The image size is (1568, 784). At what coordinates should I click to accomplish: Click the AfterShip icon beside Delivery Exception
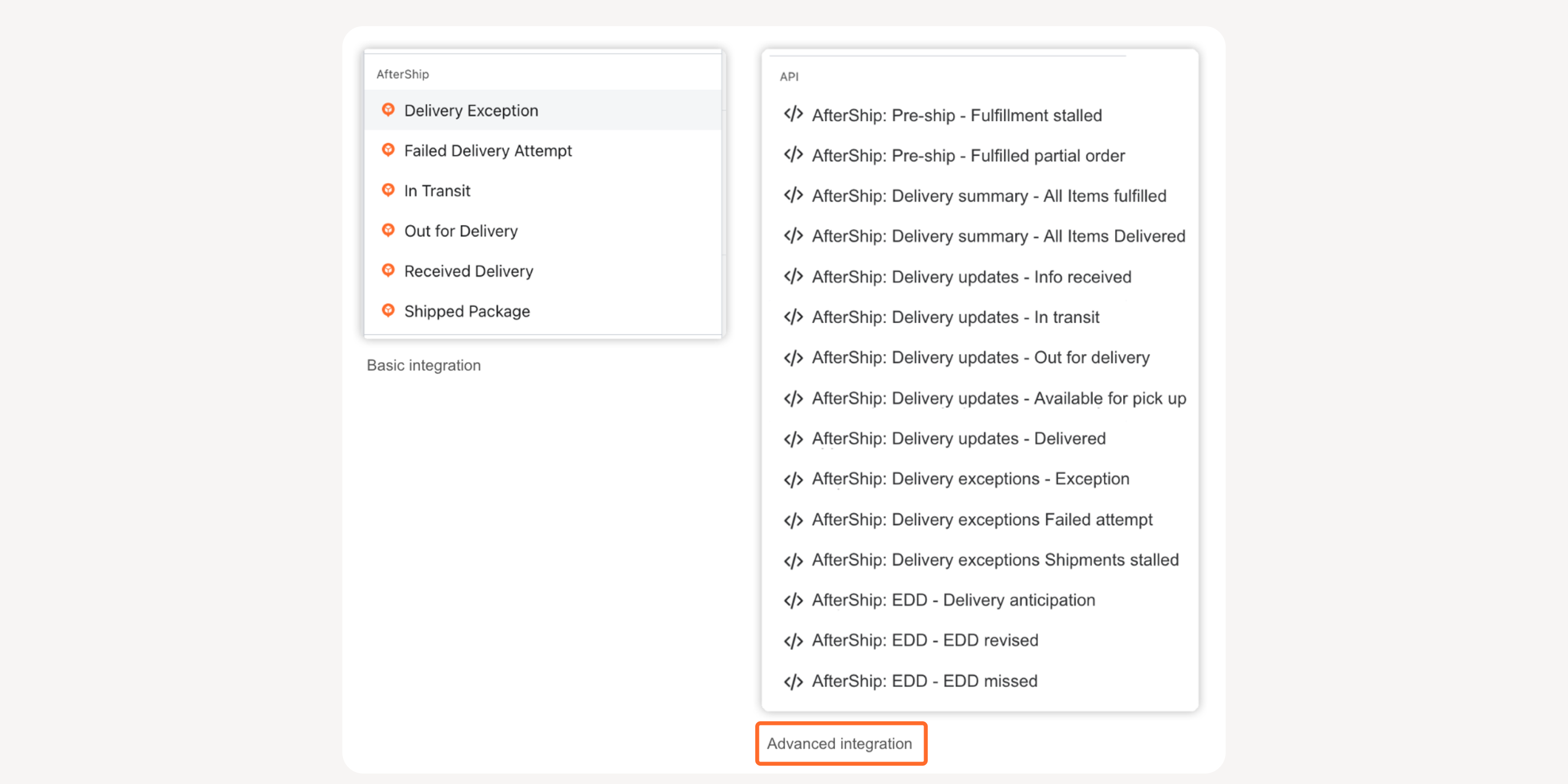pyautogui.click(x=388, y=110)
